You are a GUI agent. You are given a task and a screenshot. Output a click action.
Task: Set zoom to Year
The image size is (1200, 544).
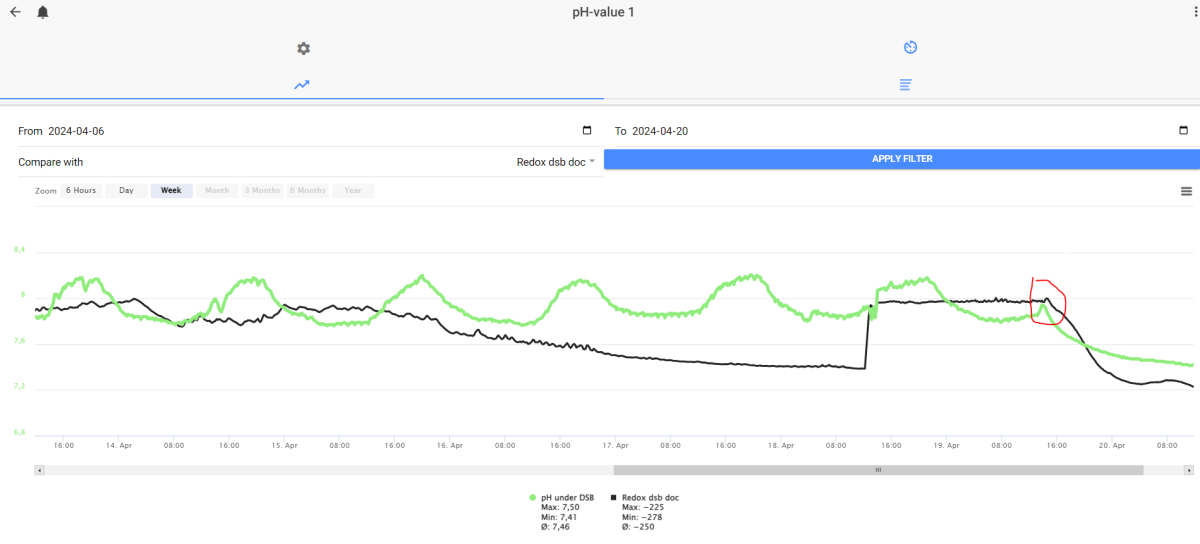click(x=353, y=190)
